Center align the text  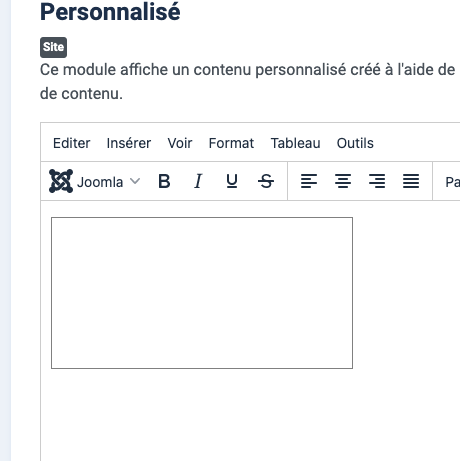pyautogui.click(x=343, y=181)
